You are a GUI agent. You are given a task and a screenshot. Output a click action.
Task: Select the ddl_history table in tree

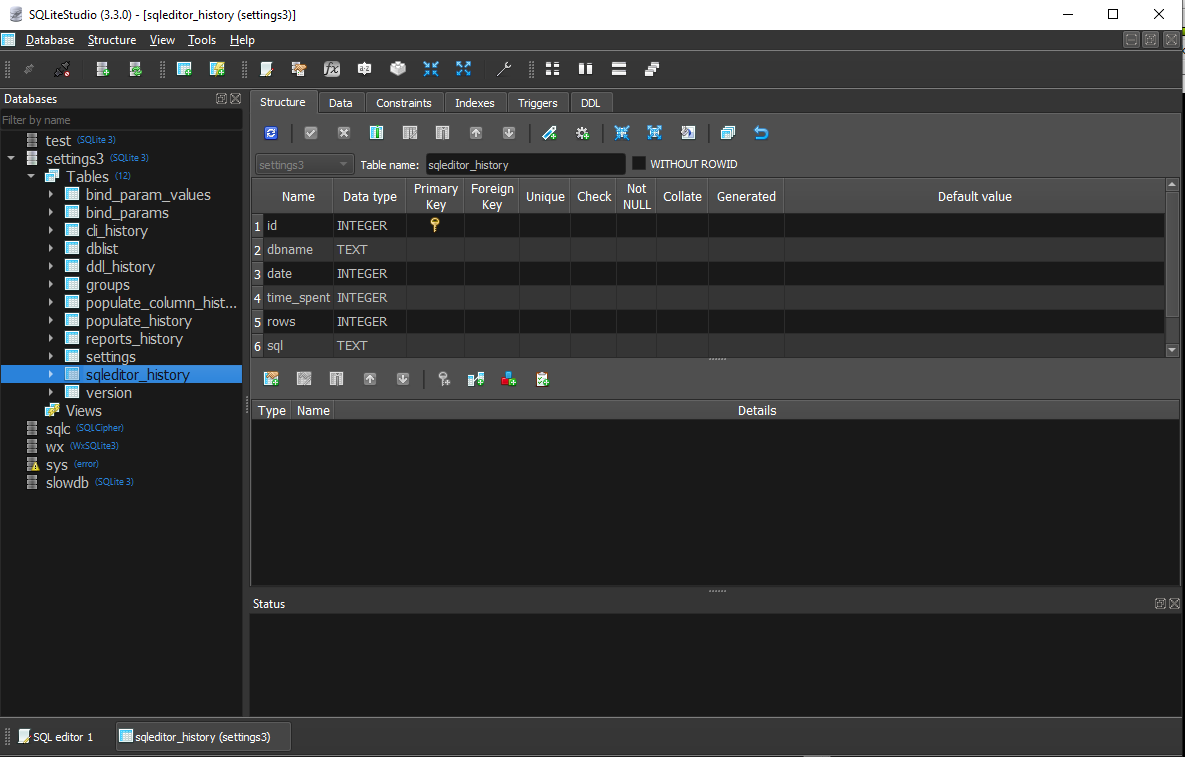120,267
